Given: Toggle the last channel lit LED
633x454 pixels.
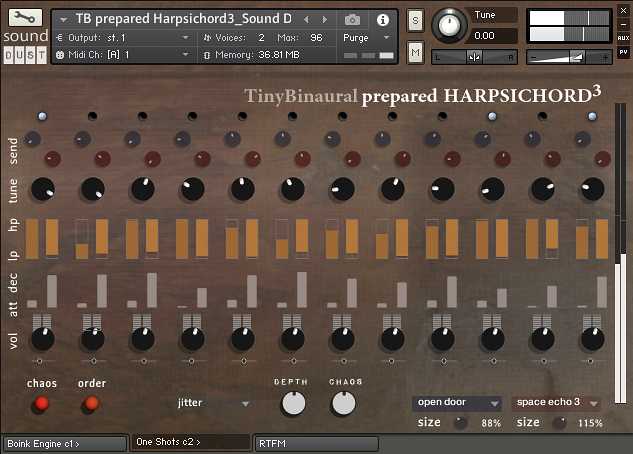Looking at the screenshot, I should pyautogui.click(x=592, y=116).
